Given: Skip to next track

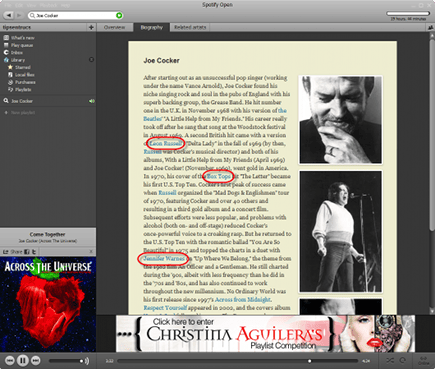Looking at the screenshot, I should click(x=36, y=360).
